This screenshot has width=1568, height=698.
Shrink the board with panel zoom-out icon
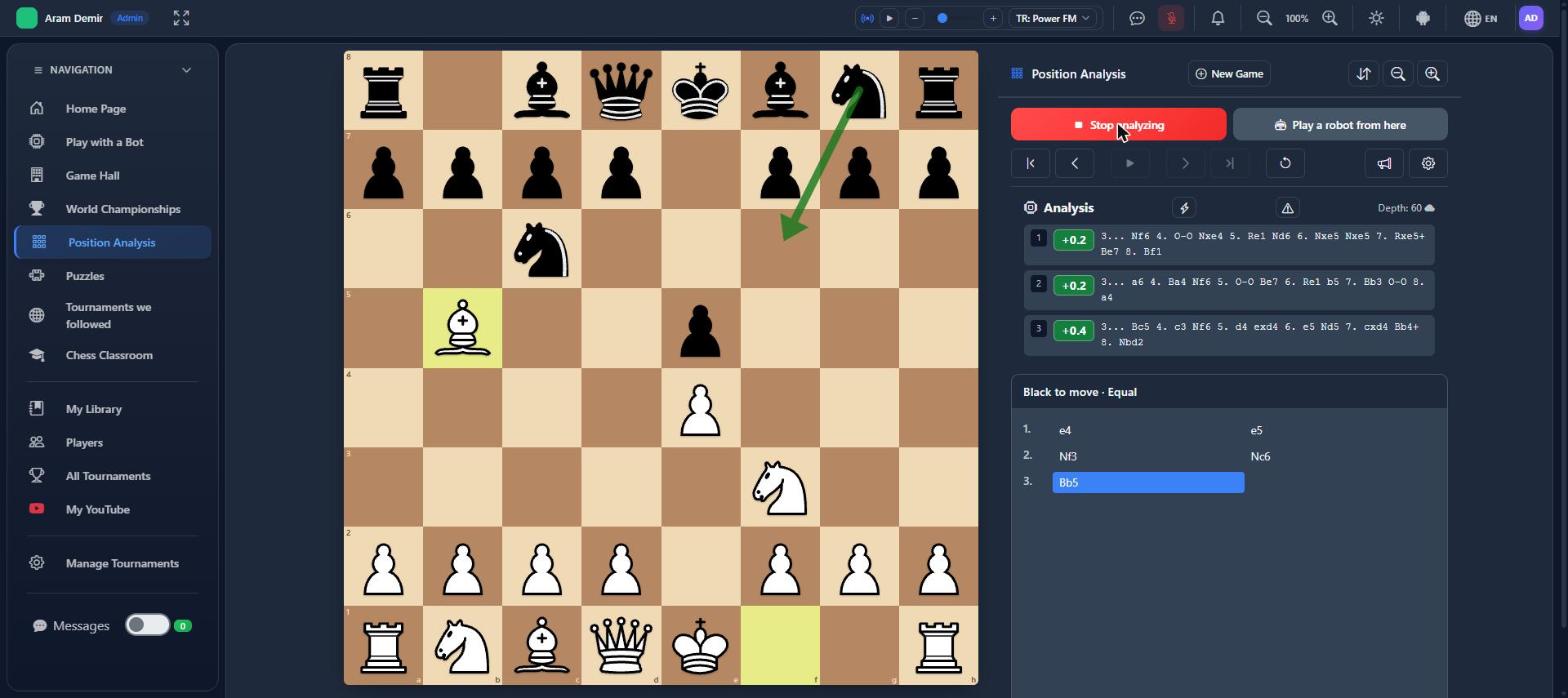[x=1398, y=73]
